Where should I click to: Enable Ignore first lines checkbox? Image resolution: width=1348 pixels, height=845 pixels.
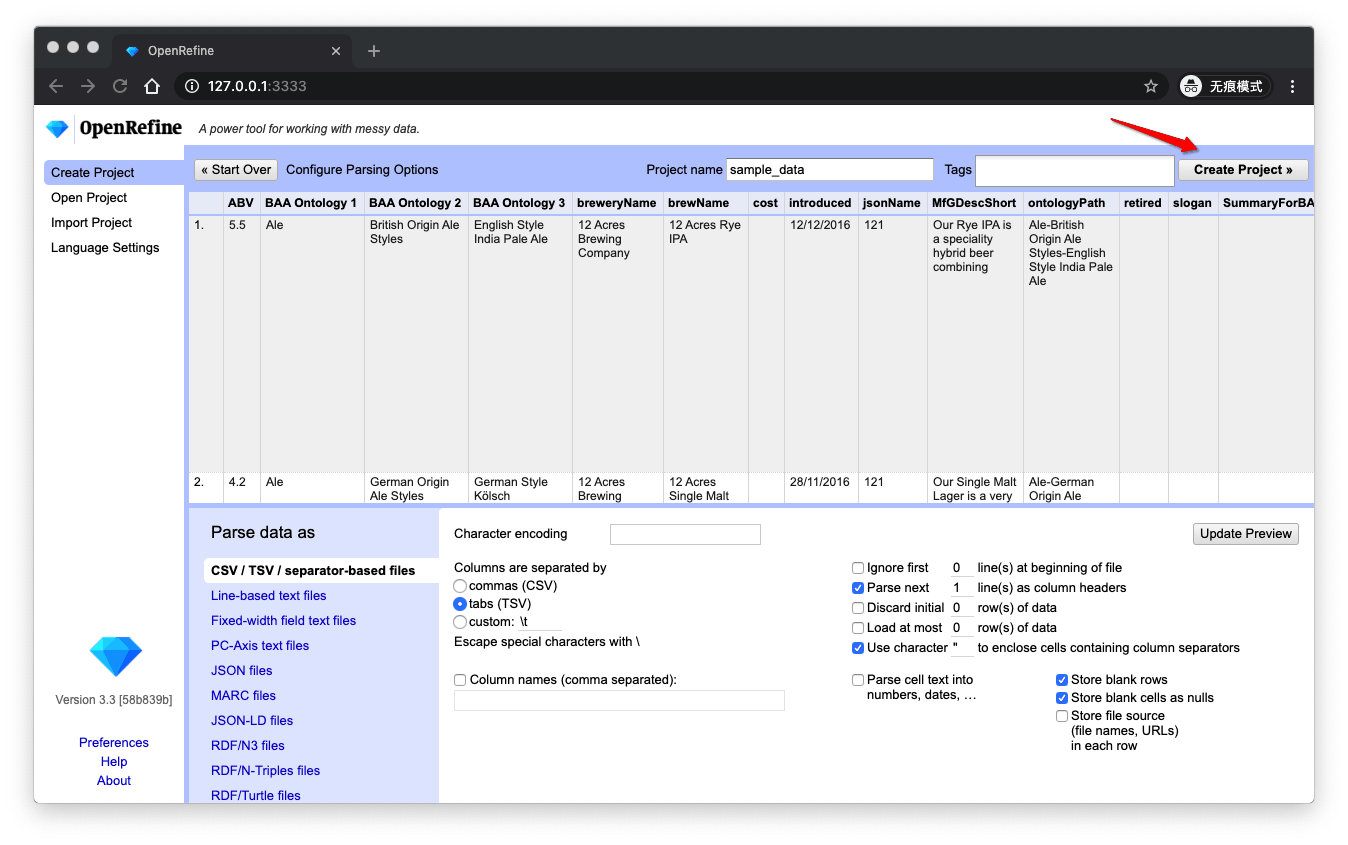(858, 568)
